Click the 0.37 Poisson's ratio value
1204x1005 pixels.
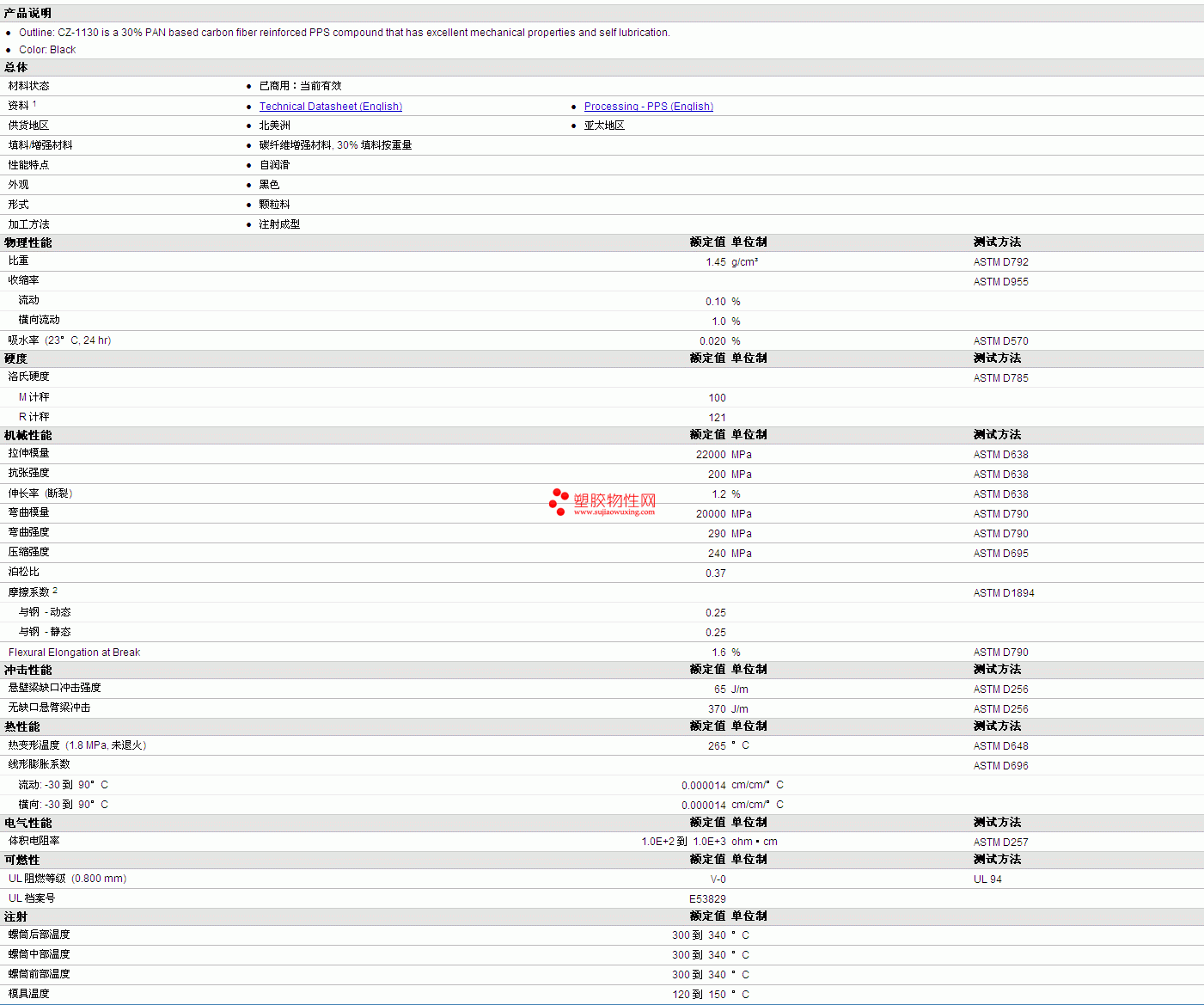[x=716, y=573]
